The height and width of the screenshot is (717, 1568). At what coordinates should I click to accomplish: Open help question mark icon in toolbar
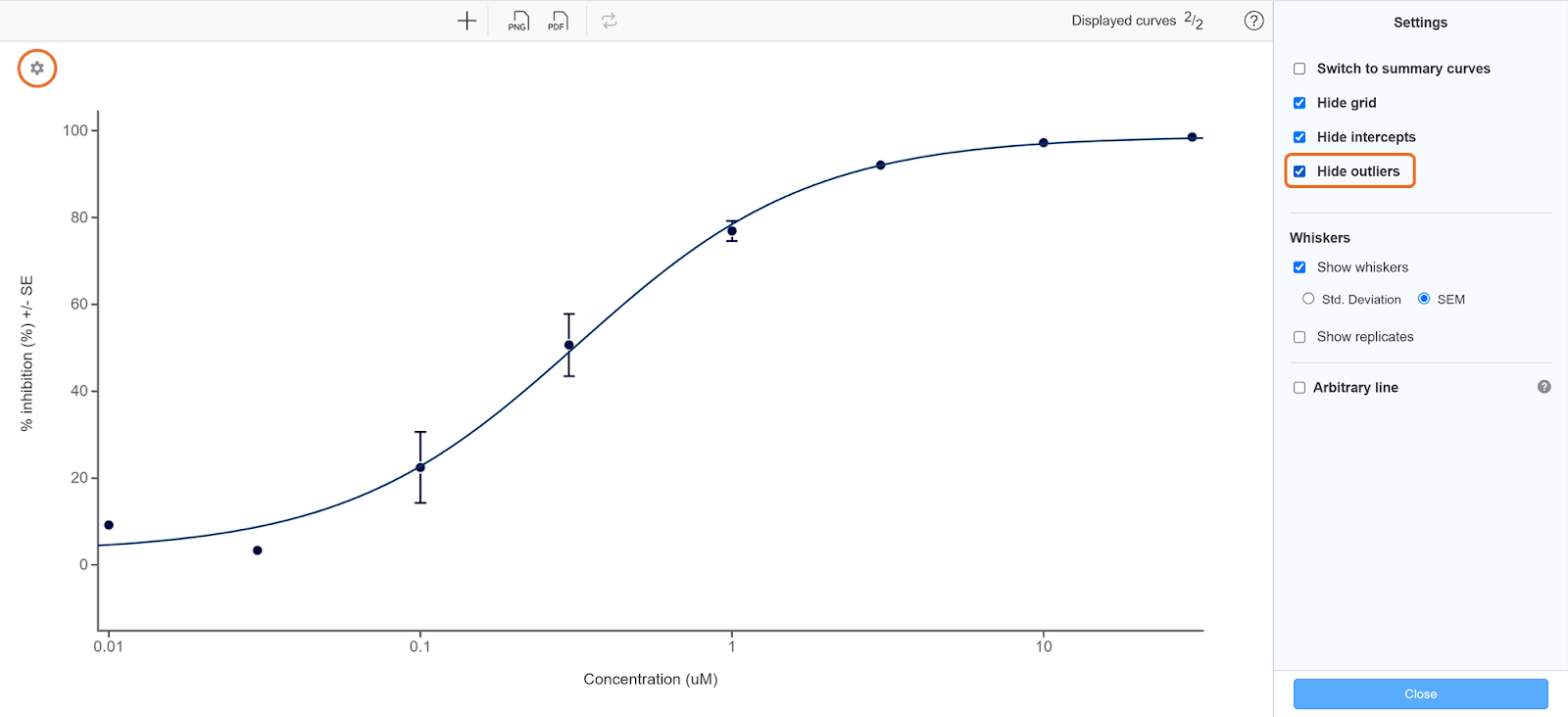tap(1253, 21)
